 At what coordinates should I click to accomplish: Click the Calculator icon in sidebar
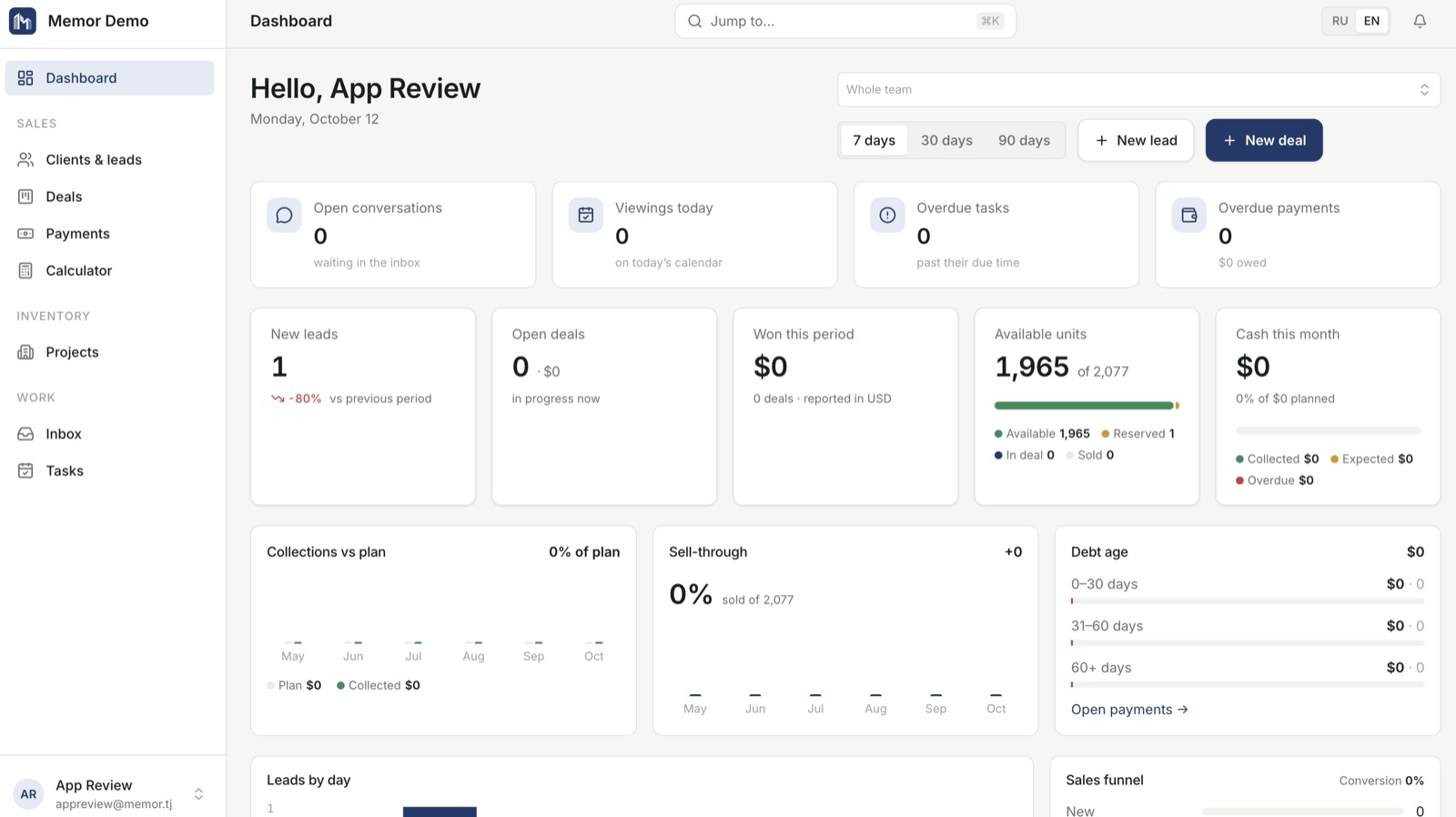point(25,270)
